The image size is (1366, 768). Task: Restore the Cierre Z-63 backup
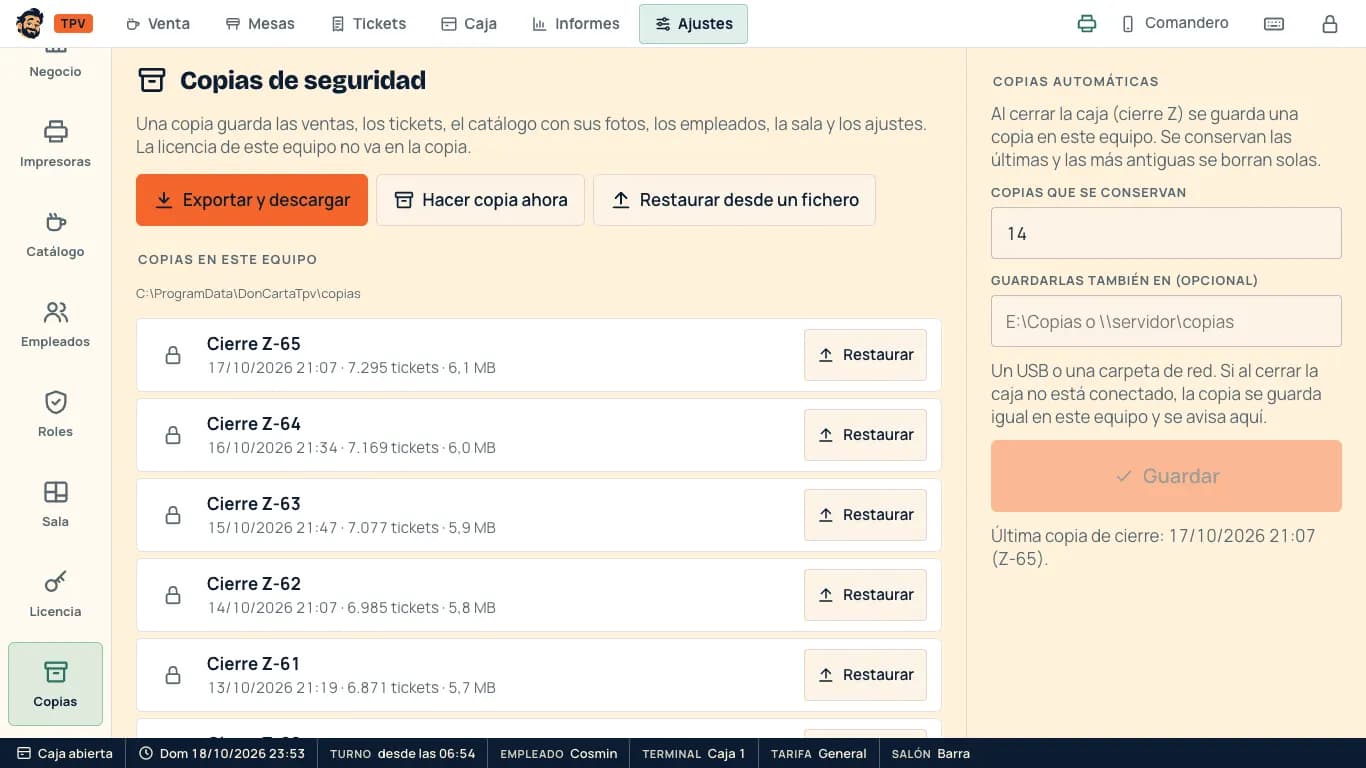[x=866, y=515]
